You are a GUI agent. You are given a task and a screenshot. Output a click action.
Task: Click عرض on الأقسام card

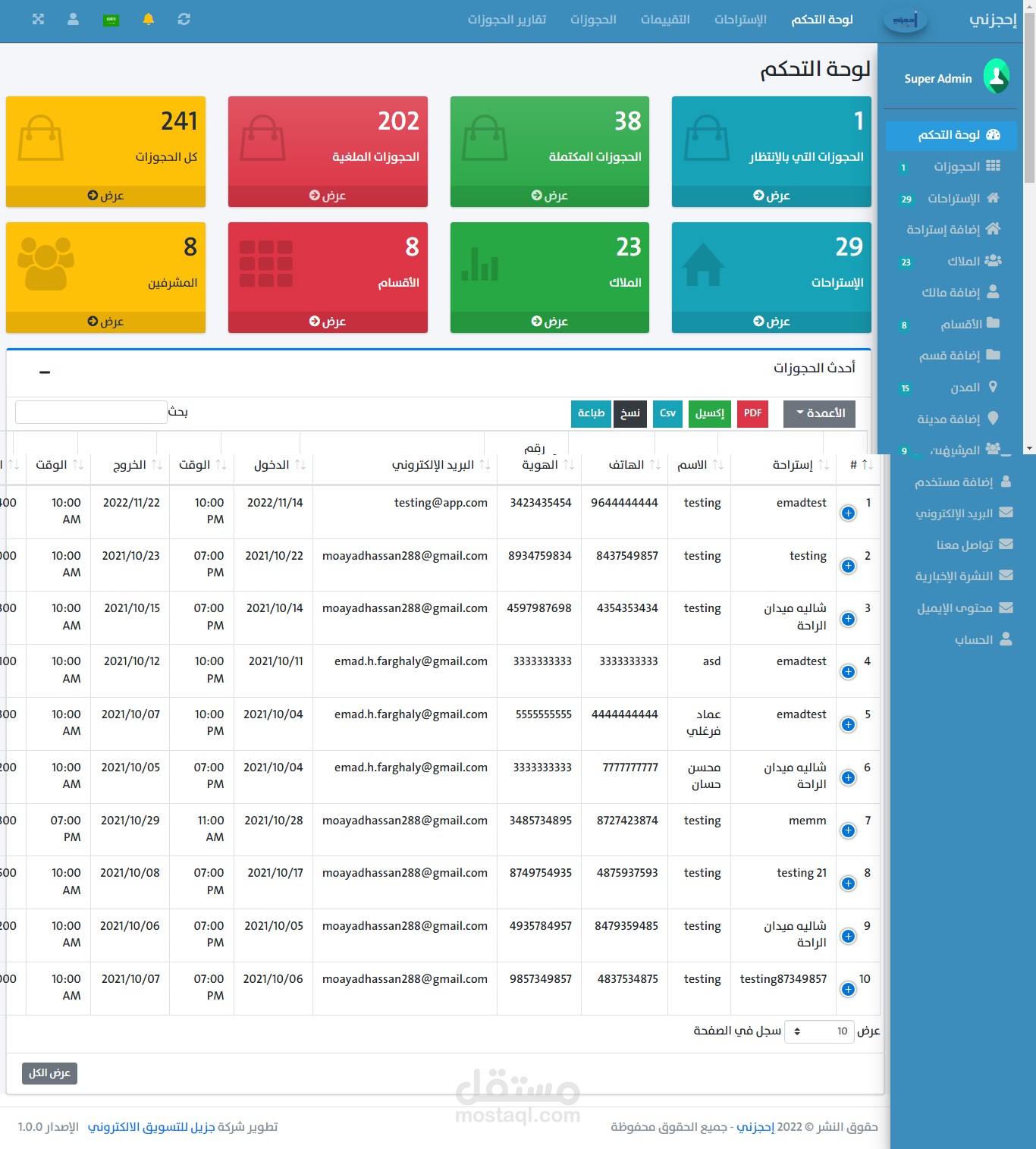point(328,322)
